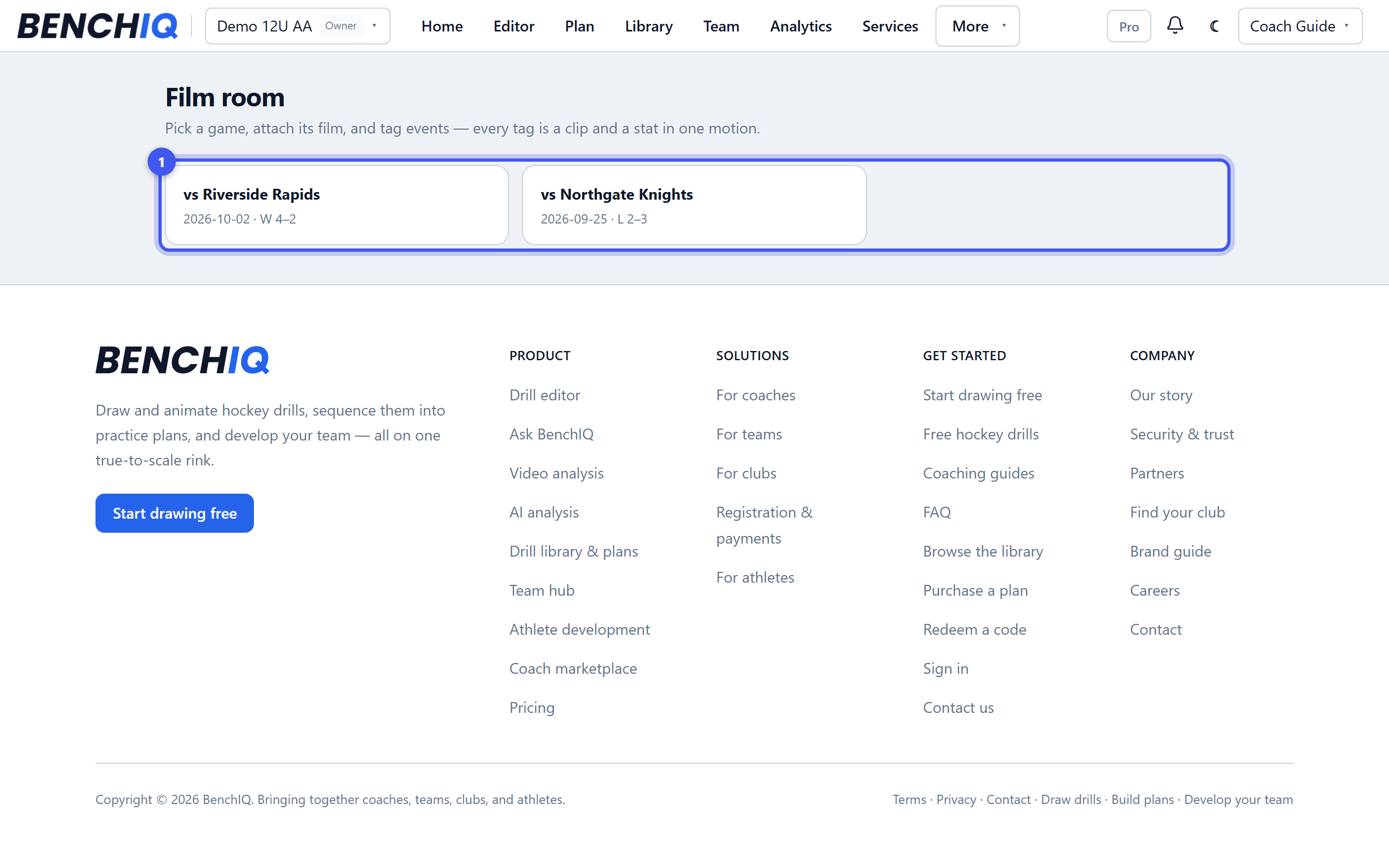Image resolution: width=1389 pixels, height=868 pixels.
Task: Open the Our story link
Action: pos(1161,395)
